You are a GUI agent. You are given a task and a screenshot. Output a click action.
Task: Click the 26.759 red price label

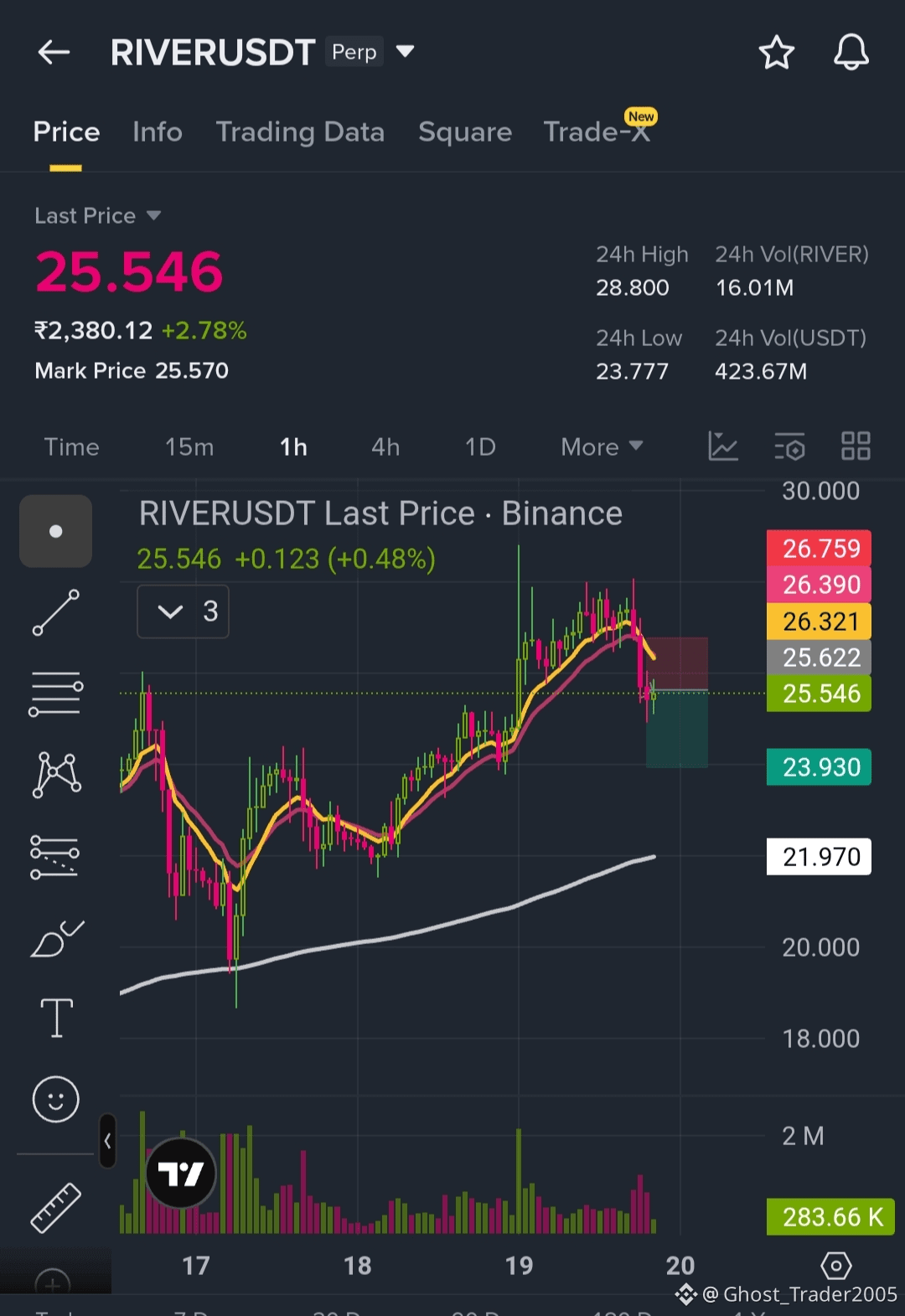click(819, 549)
